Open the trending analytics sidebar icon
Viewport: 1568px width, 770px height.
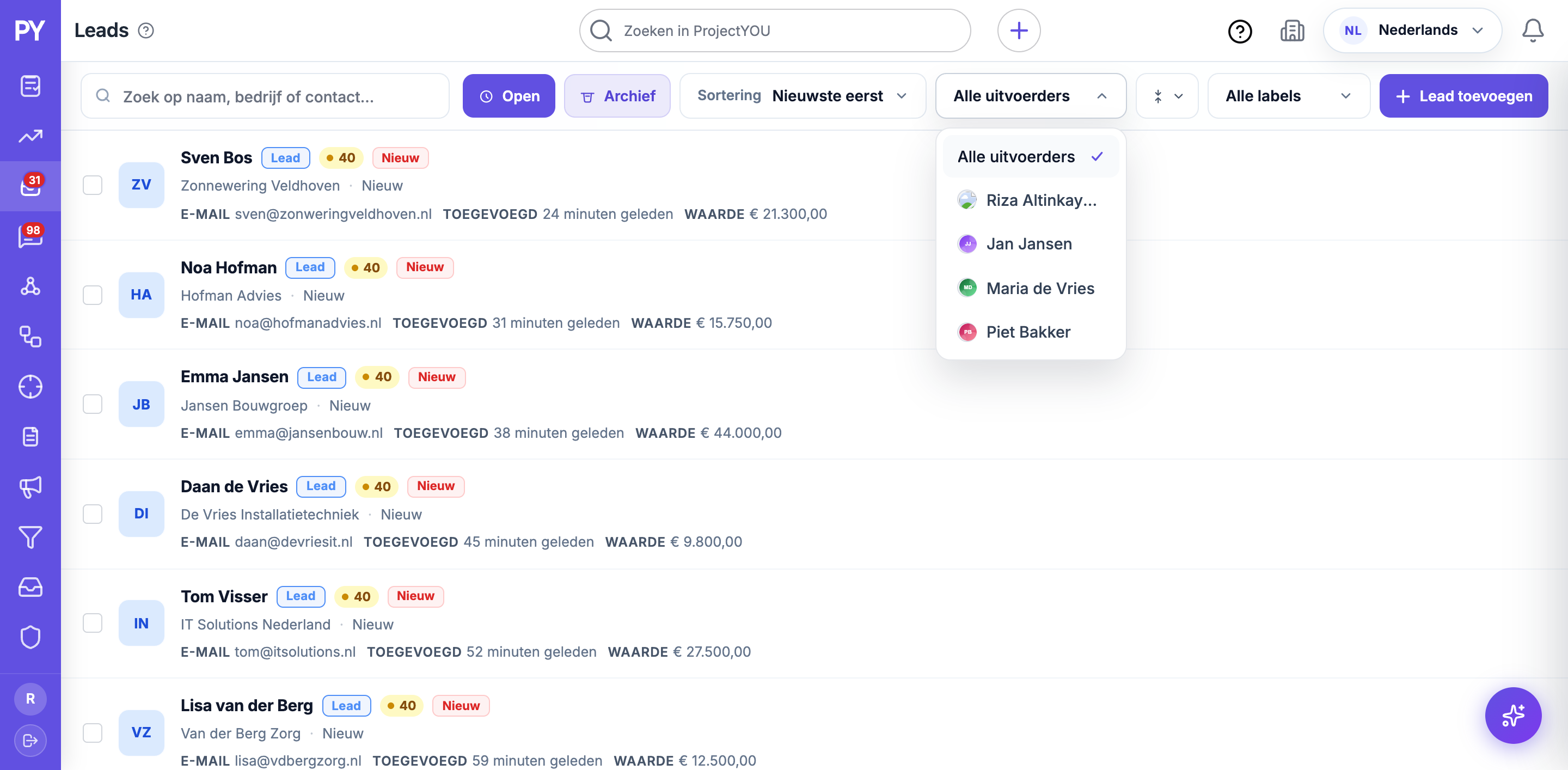click(x=30, y=136)
